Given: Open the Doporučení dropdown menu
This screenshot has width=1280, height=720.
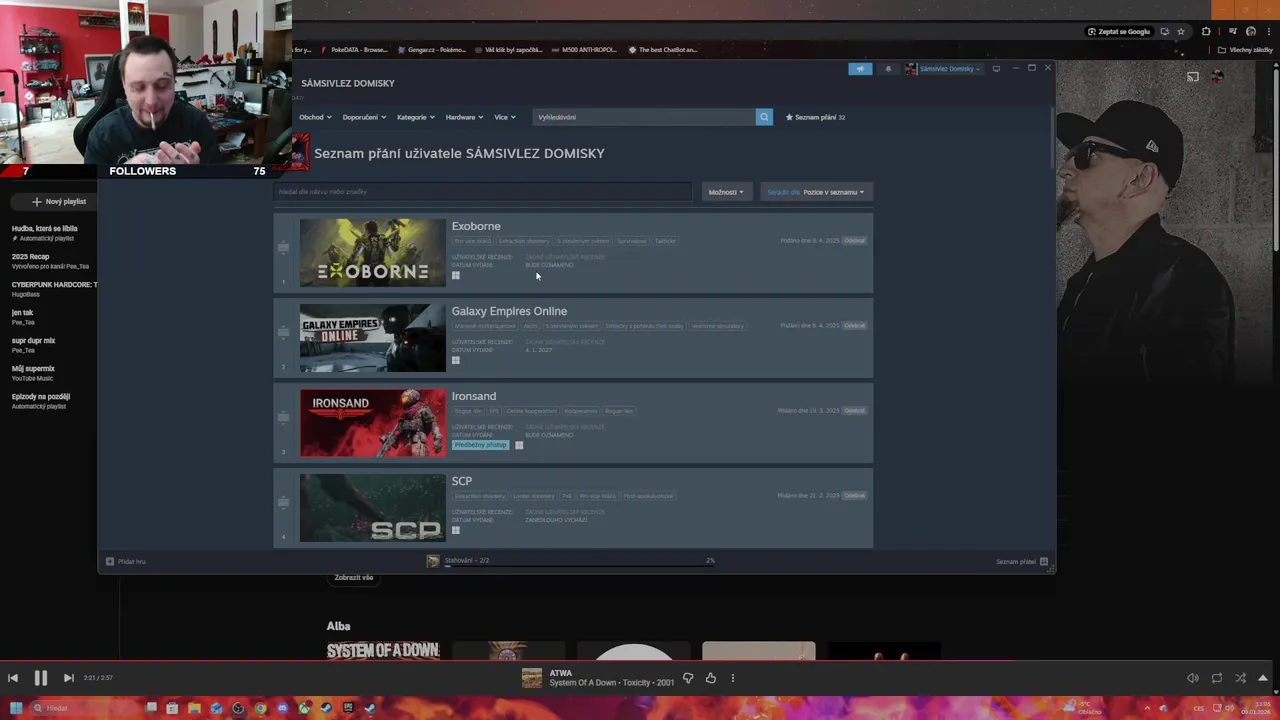Looking at the screenshot, I should pyautogui.click(x=364, y=117).
